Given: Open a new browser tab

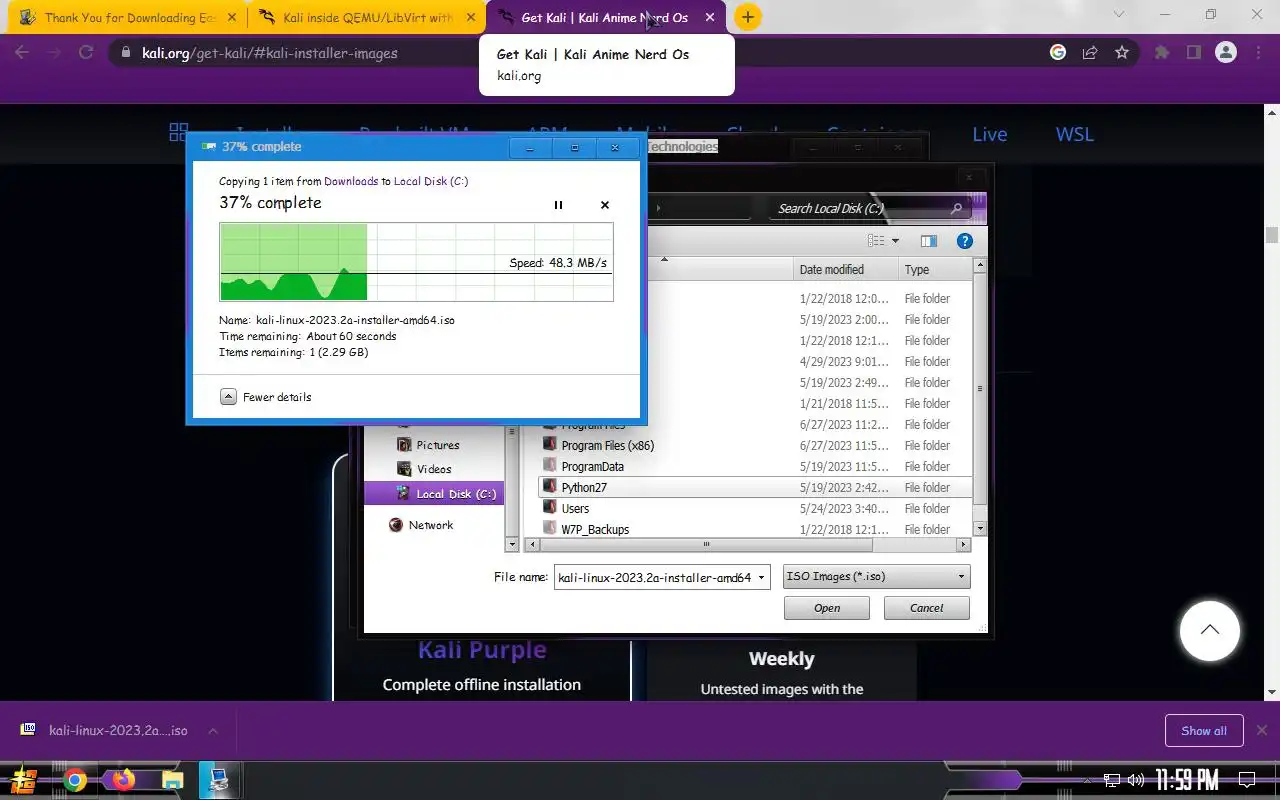Looking at the screenshot, I should click(747, 17).
